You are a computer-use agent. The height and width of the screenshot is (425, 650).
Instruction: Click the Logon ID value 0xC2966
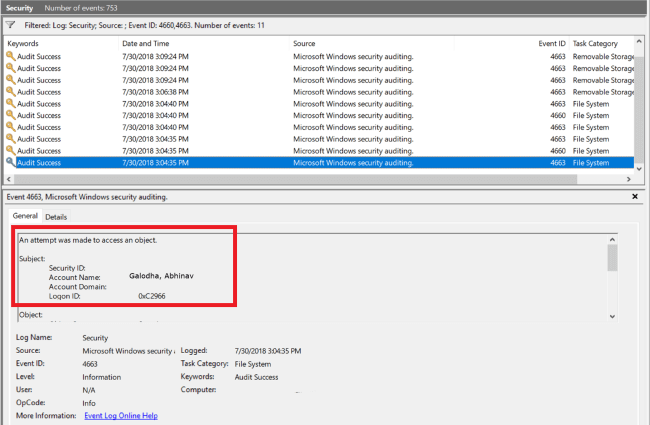pyautogui.click(x=152, y=296)
